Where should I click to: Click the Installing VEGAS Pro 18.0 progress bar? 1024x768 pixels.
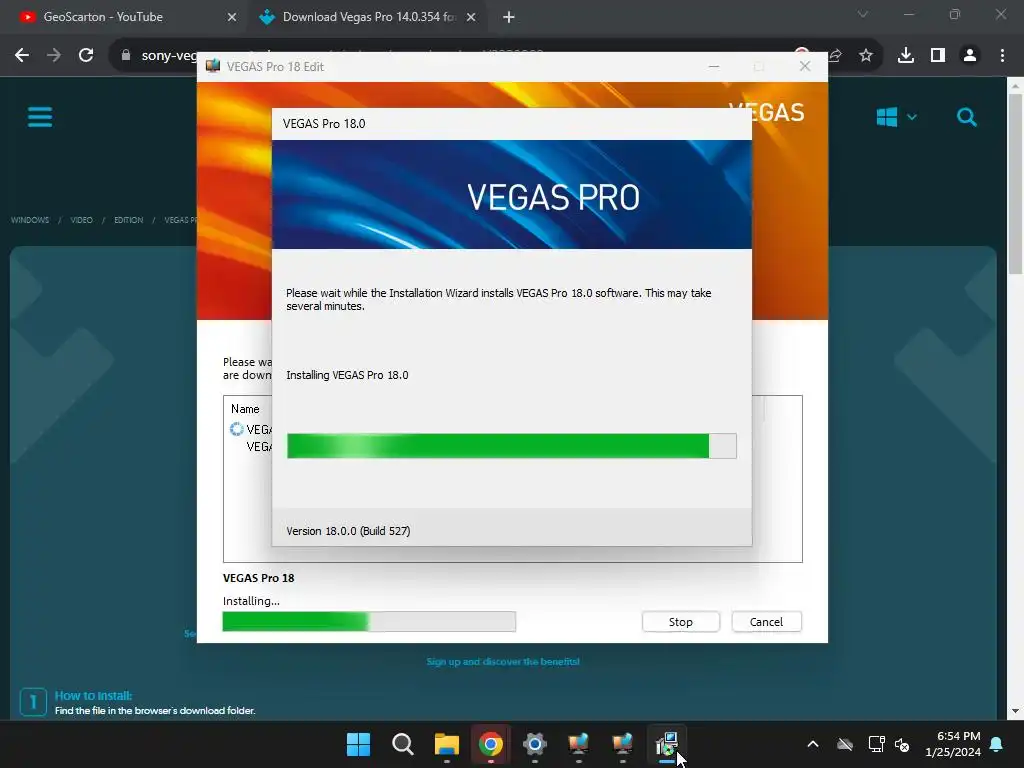511,446
